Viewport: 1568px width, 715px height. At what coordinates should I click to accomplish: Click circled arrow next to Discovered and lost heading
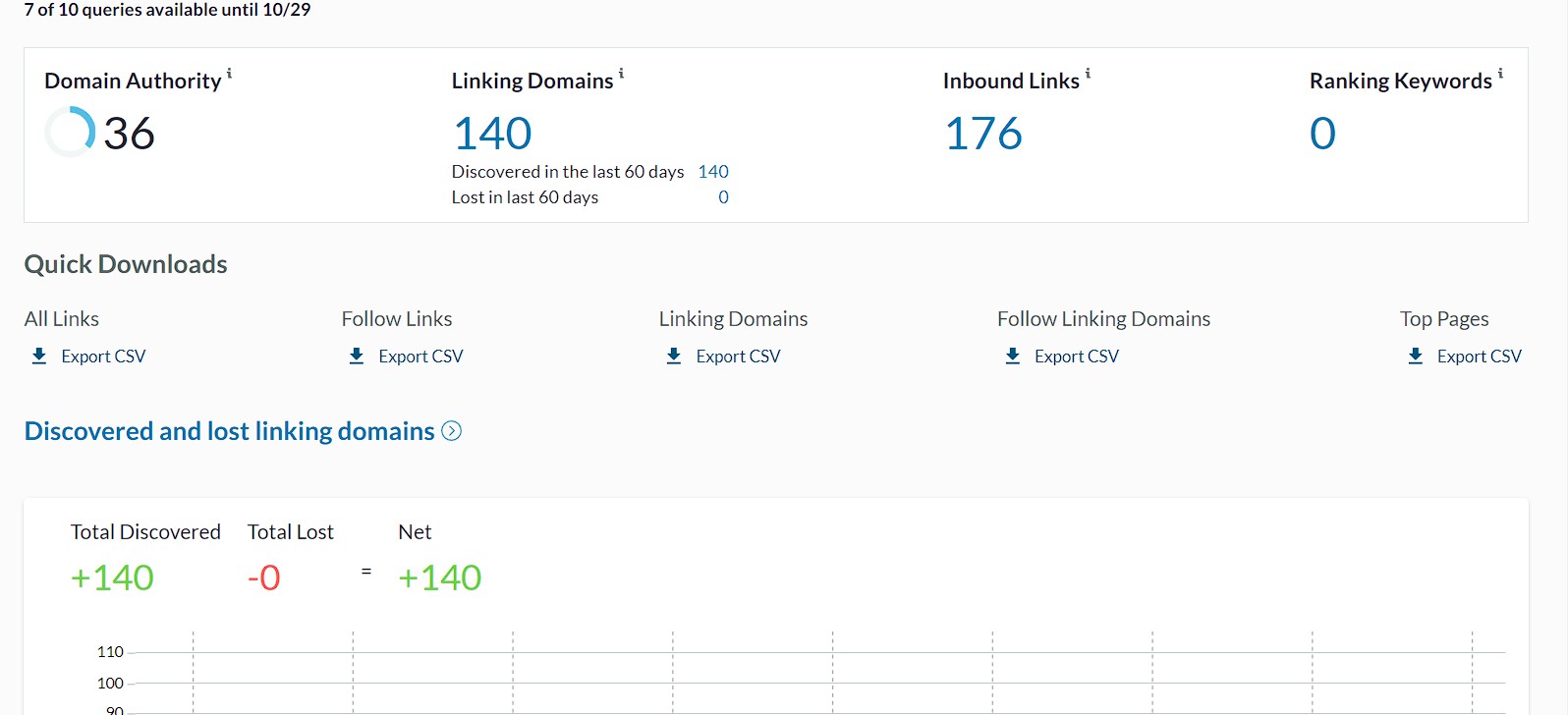(x=452, y=431)
